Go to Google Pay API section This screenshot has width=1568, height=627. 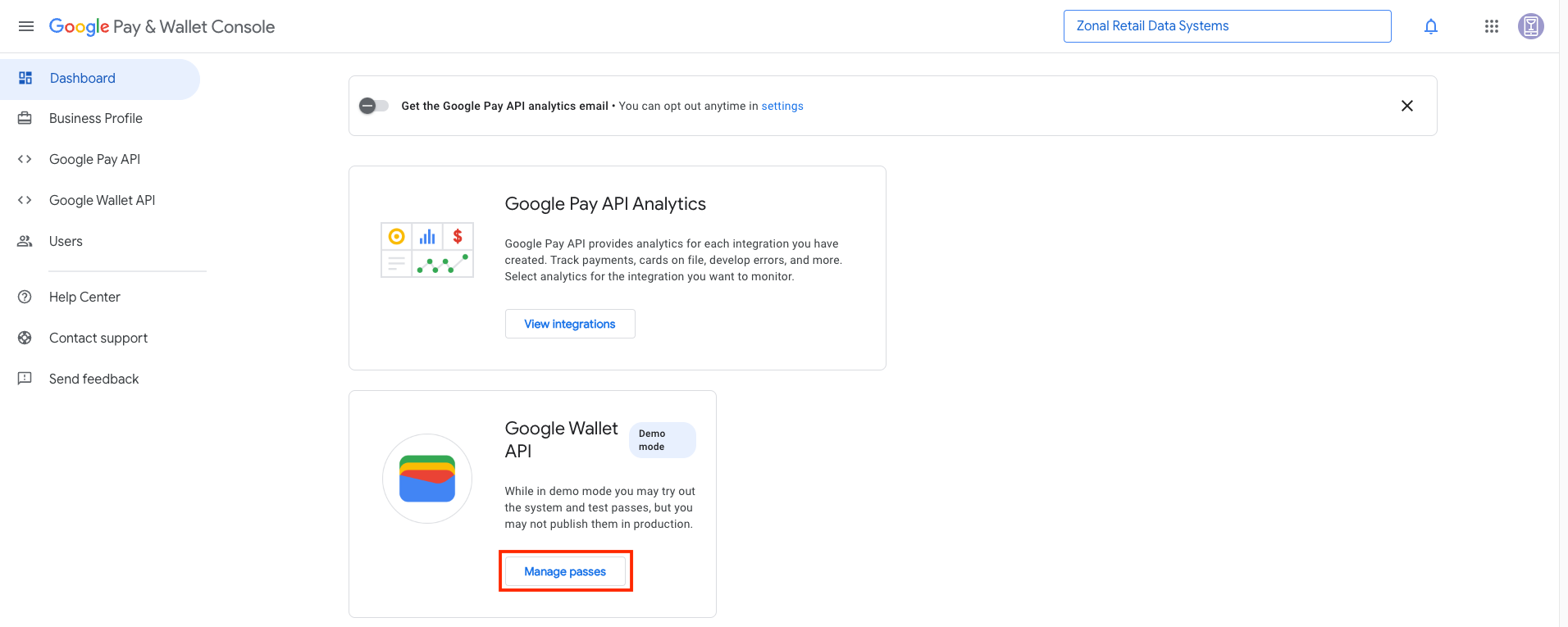click(94, 160)
